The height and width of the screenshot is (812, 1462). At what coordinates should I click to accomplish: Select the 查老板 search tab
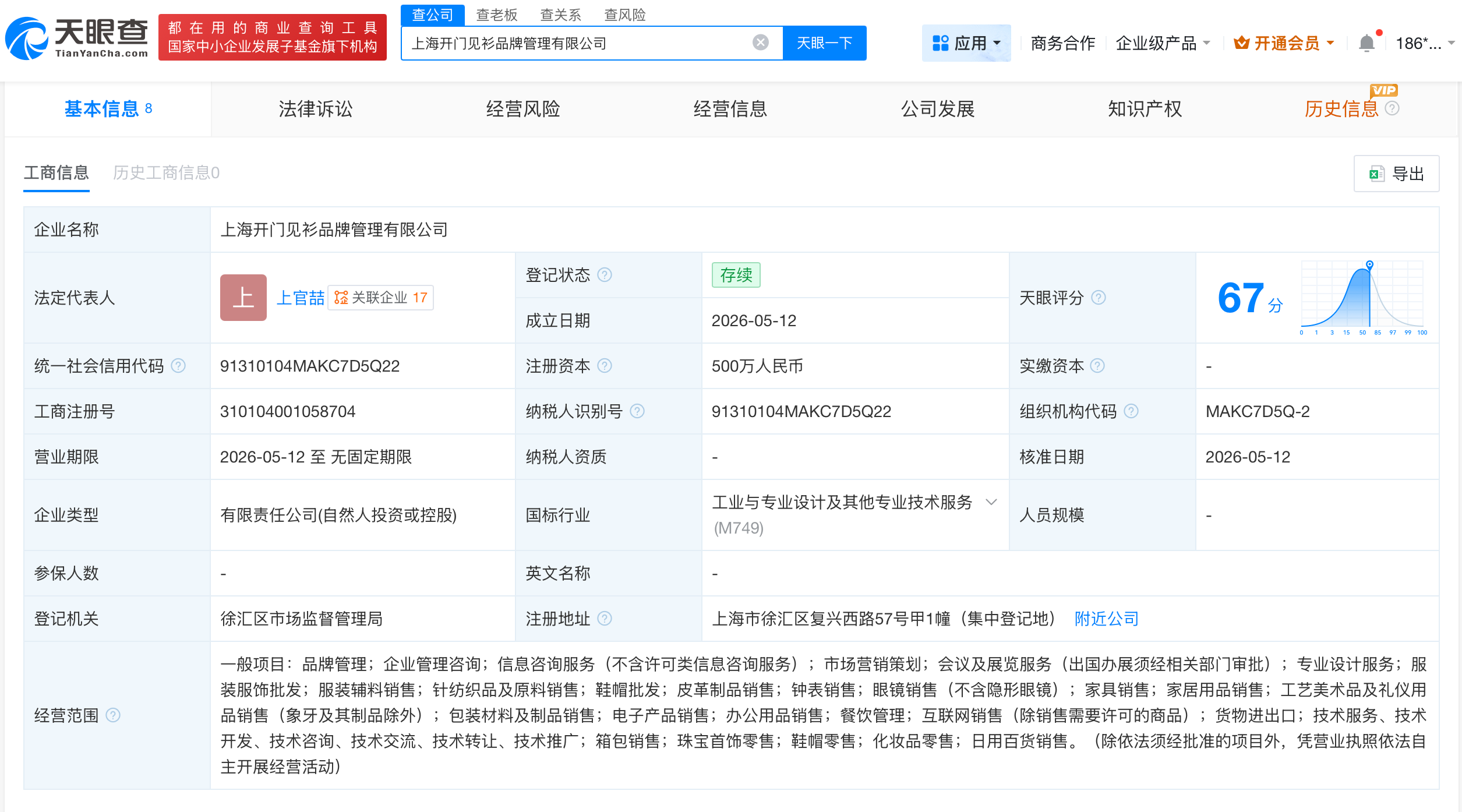pyautogui.click(x=497, y=15)
